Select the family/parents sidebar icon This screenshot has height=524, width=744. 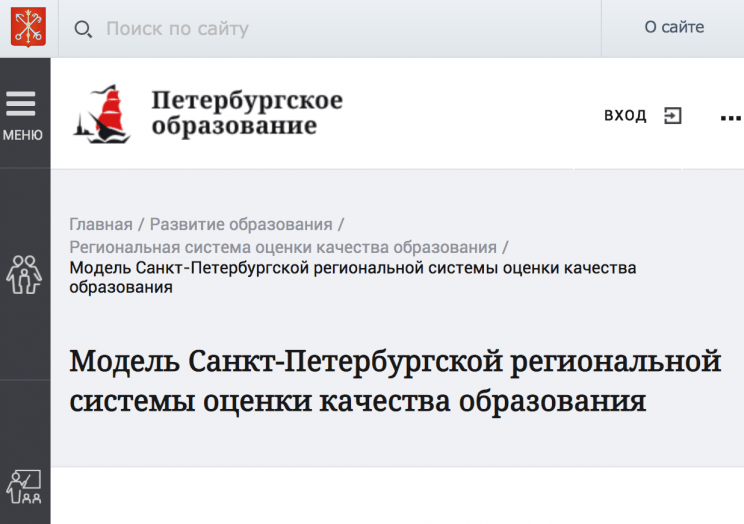[24, 274]
